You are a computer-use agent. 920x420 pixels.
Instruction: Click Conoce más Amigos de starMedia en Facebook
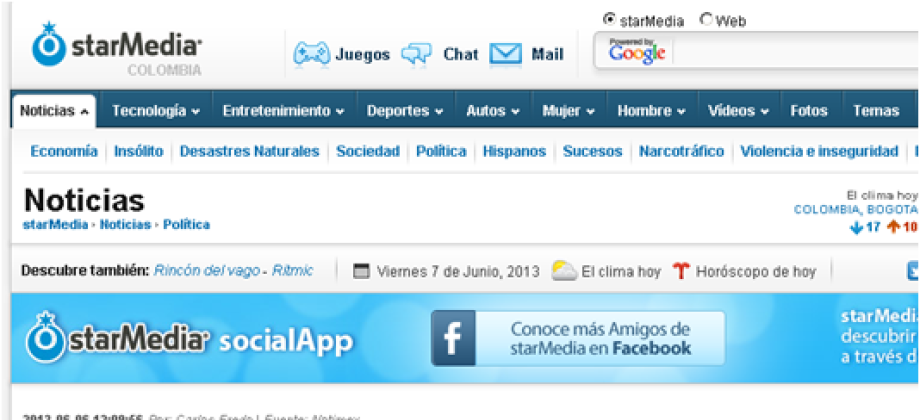point(600,338)
